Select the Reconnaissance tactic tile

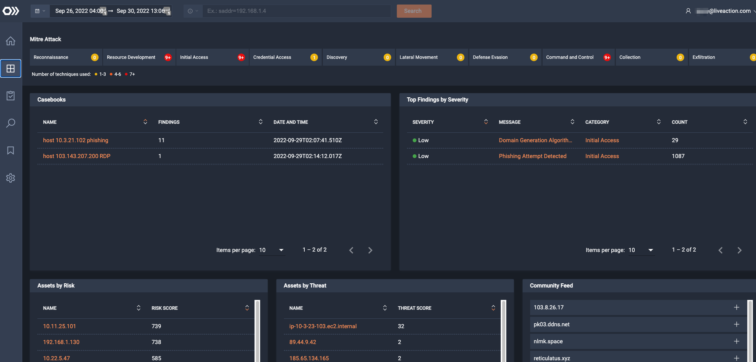66,57
